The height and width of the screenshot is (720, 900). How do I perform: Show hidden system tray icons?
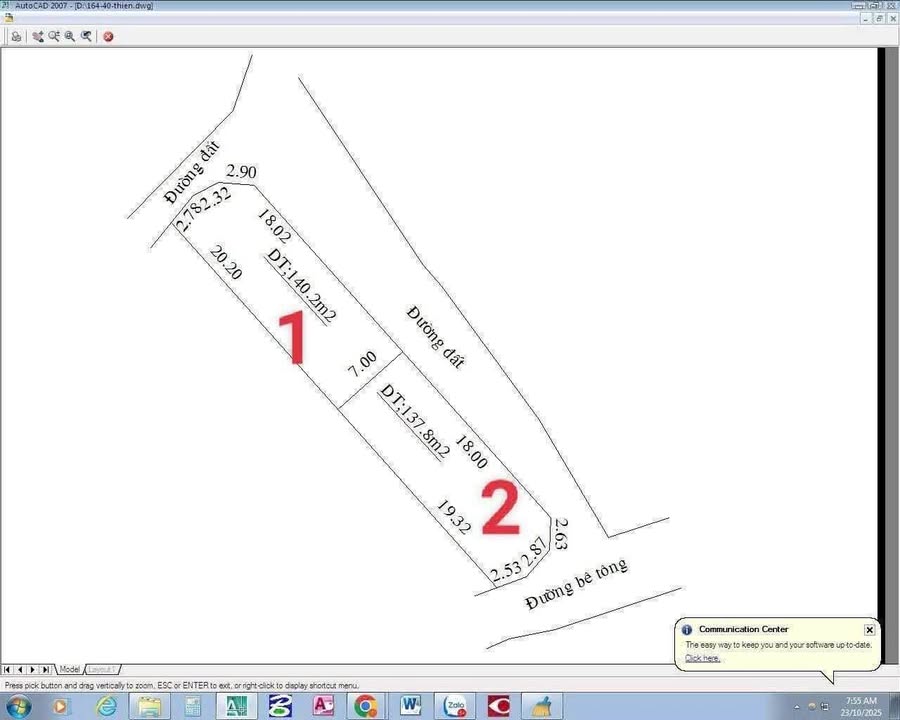pyautogui.click(x=797, y=706)
